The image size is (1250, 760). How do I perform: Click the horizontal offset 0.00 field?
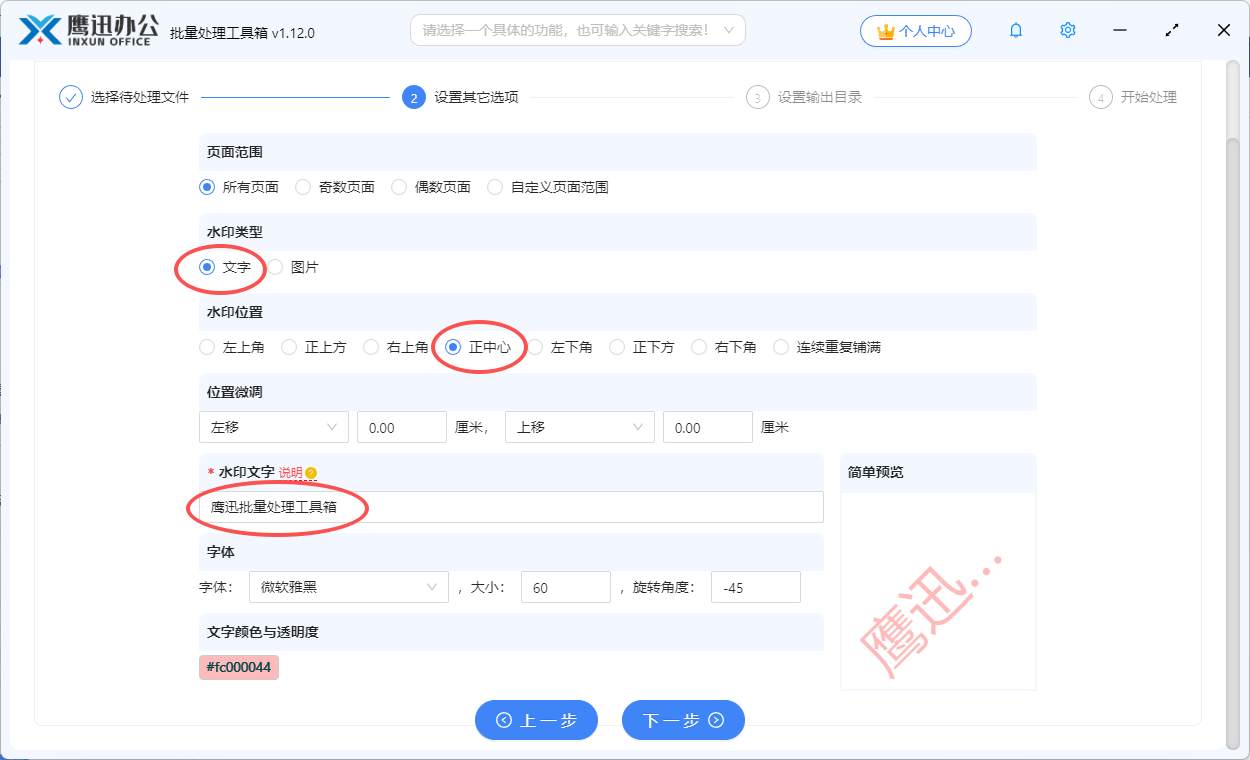(x=402, y=427)
